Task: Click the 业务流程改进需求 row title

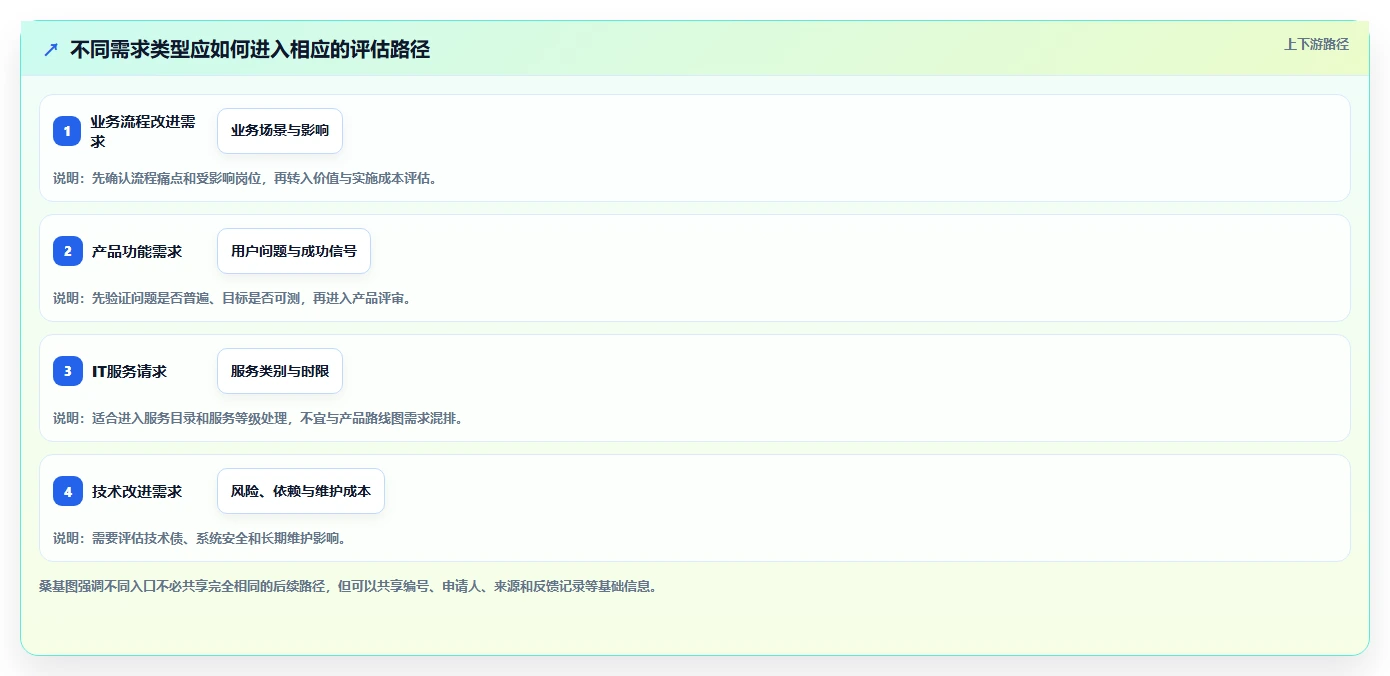Action: pyautogui.click(x=143, y=131)
